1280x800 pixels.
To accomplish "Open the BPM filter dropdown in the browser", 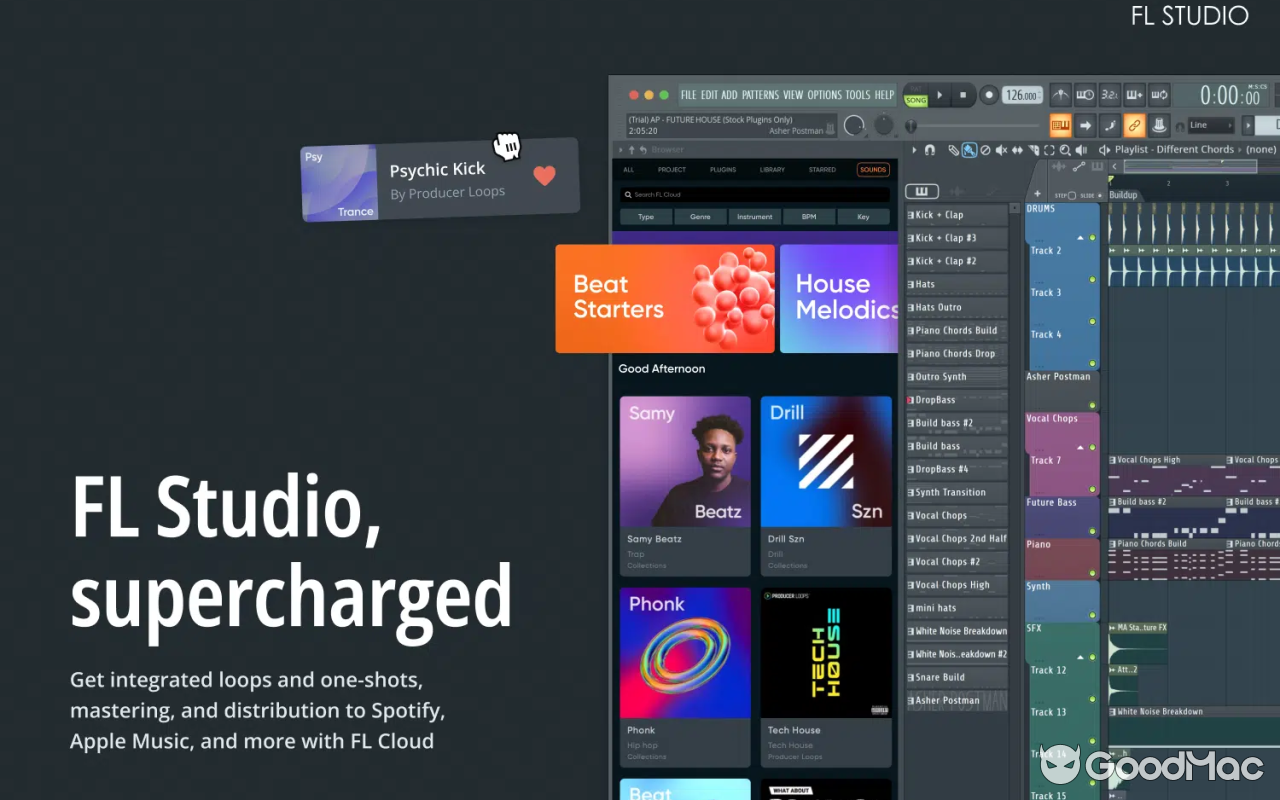I will click(x=808, y=216).
